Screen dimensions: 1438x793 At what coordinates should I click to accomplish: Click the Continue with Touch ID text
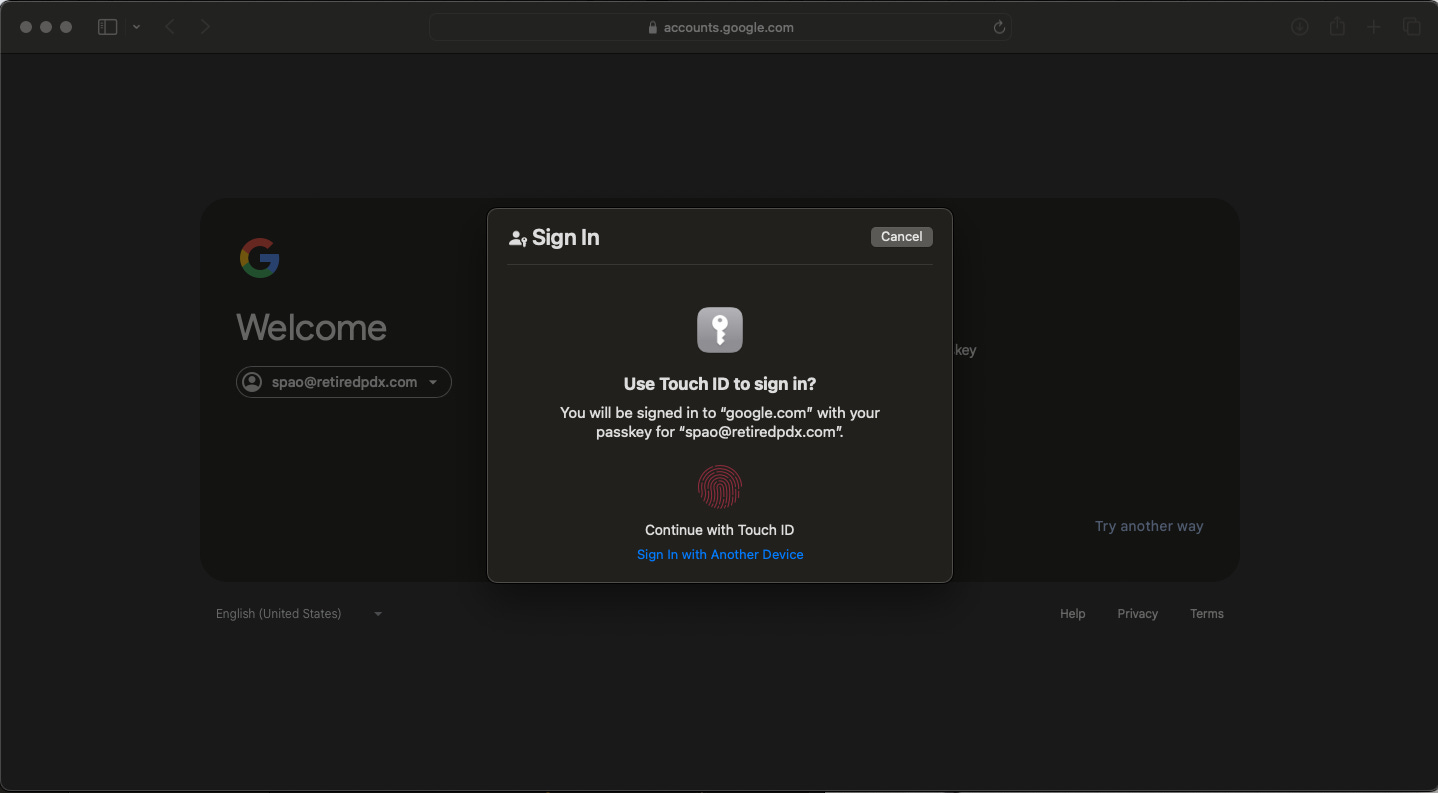pyautogui.click(x=720, y=530)
